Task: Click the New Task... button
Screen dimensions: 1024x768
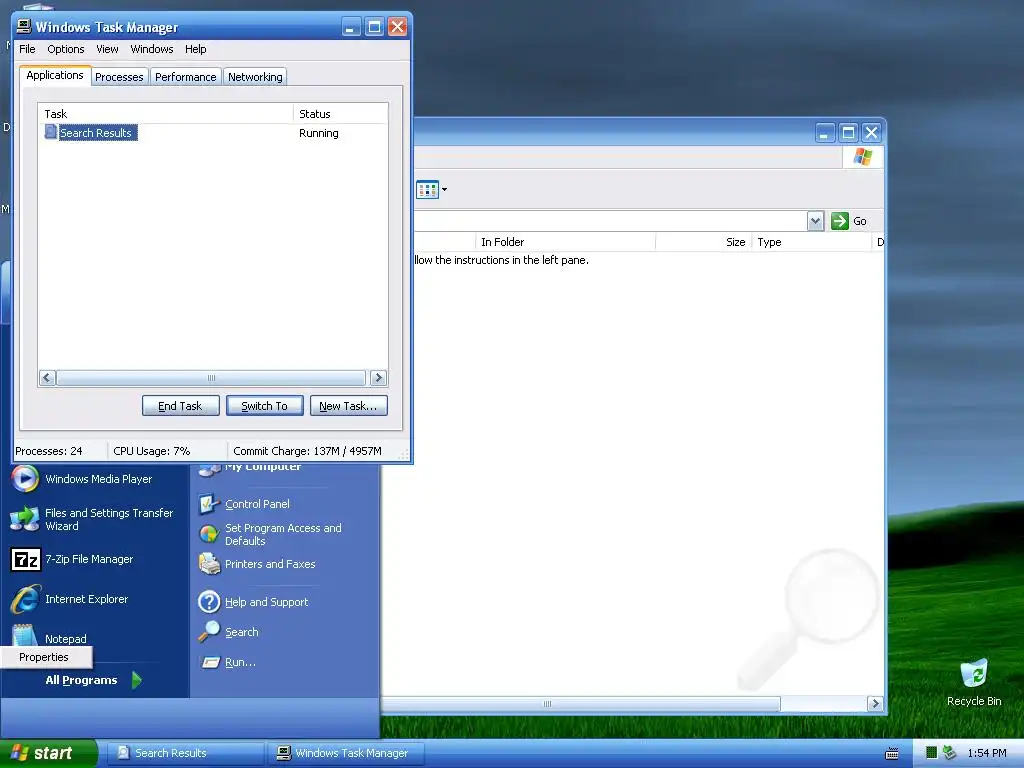Action: [x=348, y=406]
